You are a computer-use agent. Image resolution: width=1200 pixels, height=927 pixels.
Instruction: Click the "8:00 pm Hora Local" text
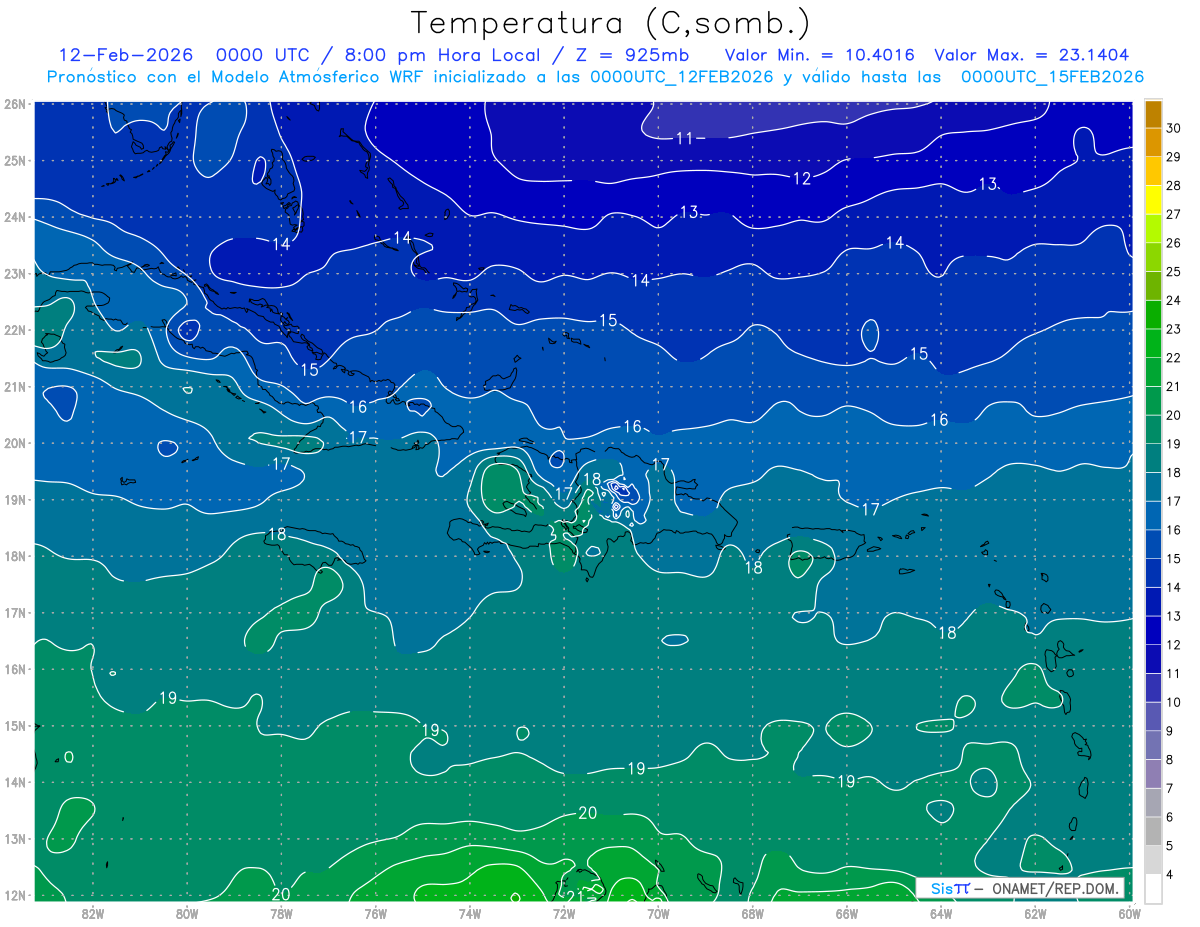pos(442,56)
